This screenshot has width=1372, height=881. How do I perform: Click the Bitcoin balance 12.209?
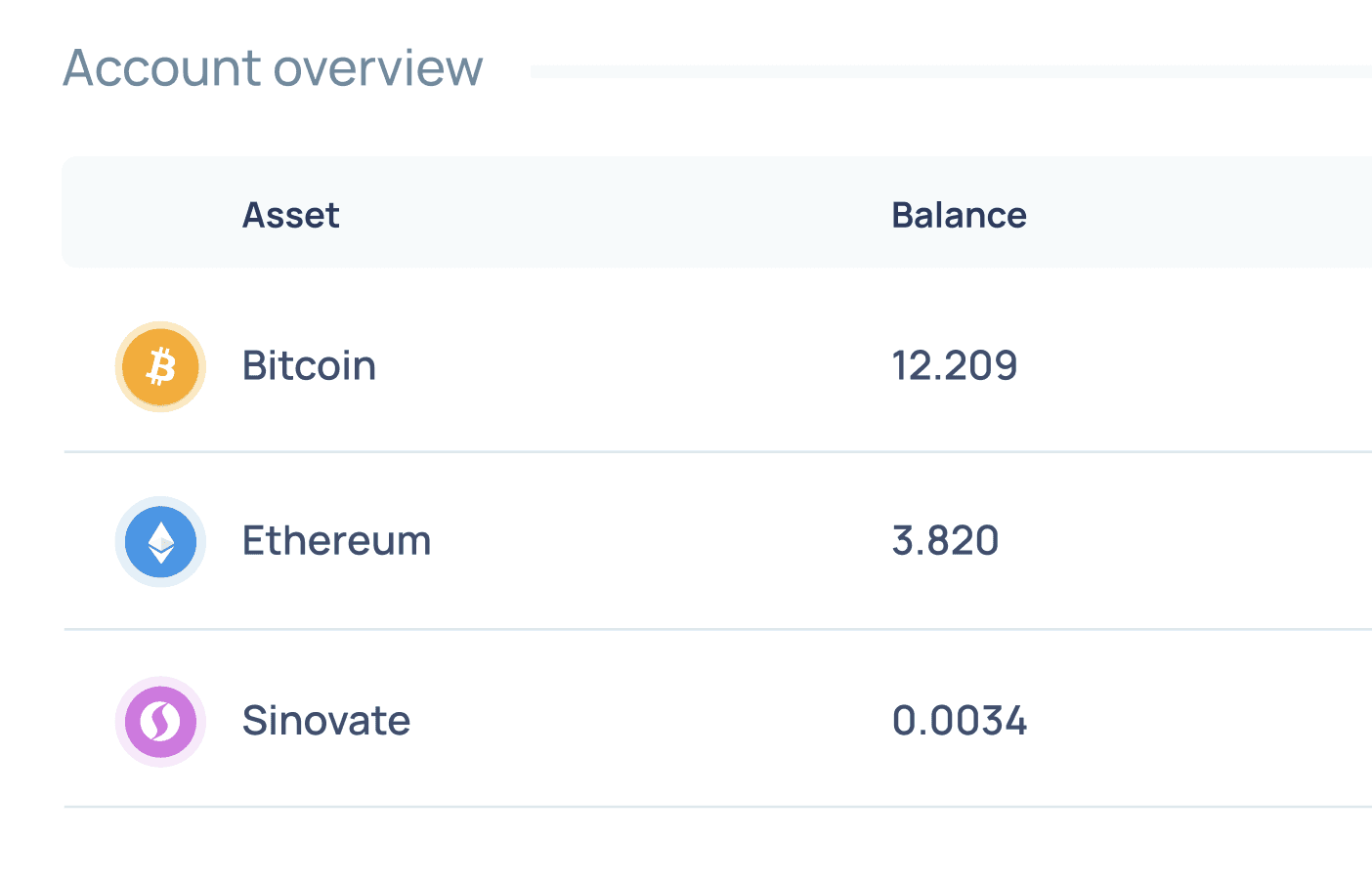click(x=955, y=366)
